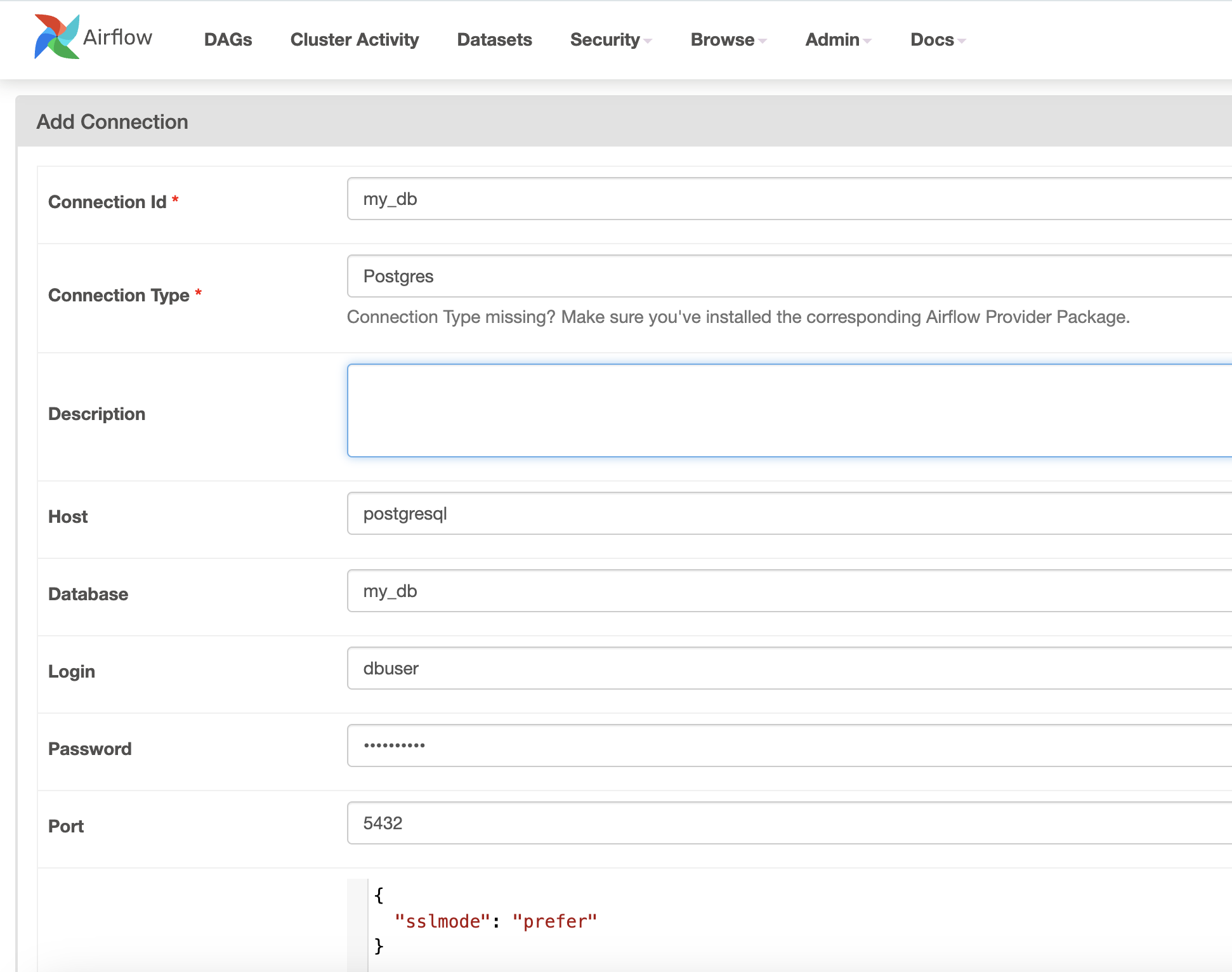
Task: Click the Database label
Action: click(x=88, y=594)
